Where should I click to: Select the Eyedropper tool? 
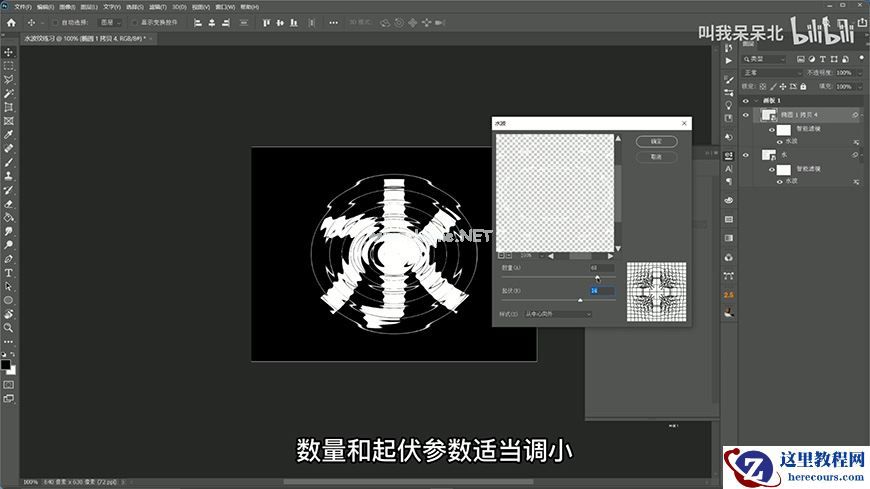(8, 135)
